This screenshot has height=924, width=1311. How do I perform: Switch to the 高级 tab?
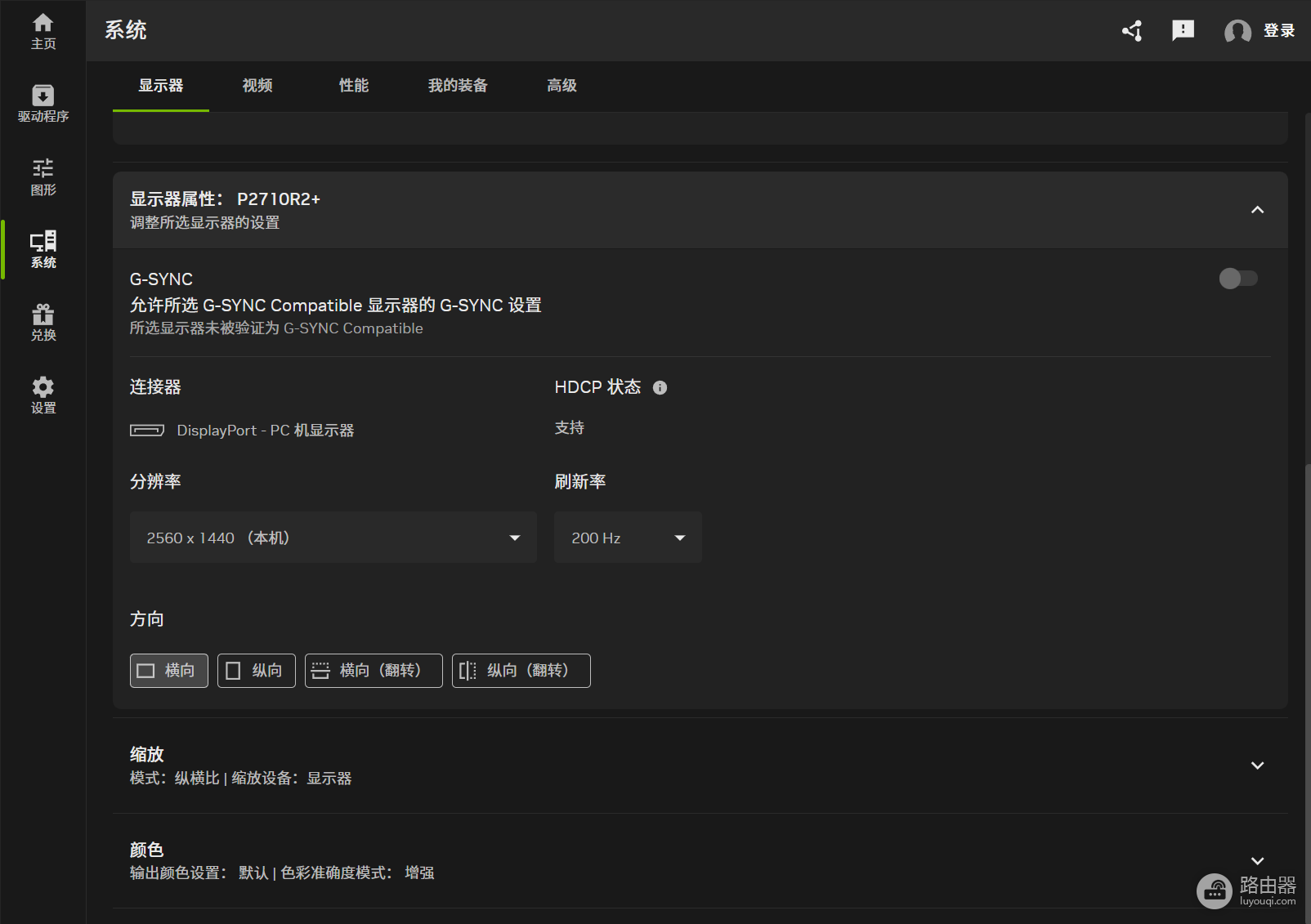click(562, 86)
